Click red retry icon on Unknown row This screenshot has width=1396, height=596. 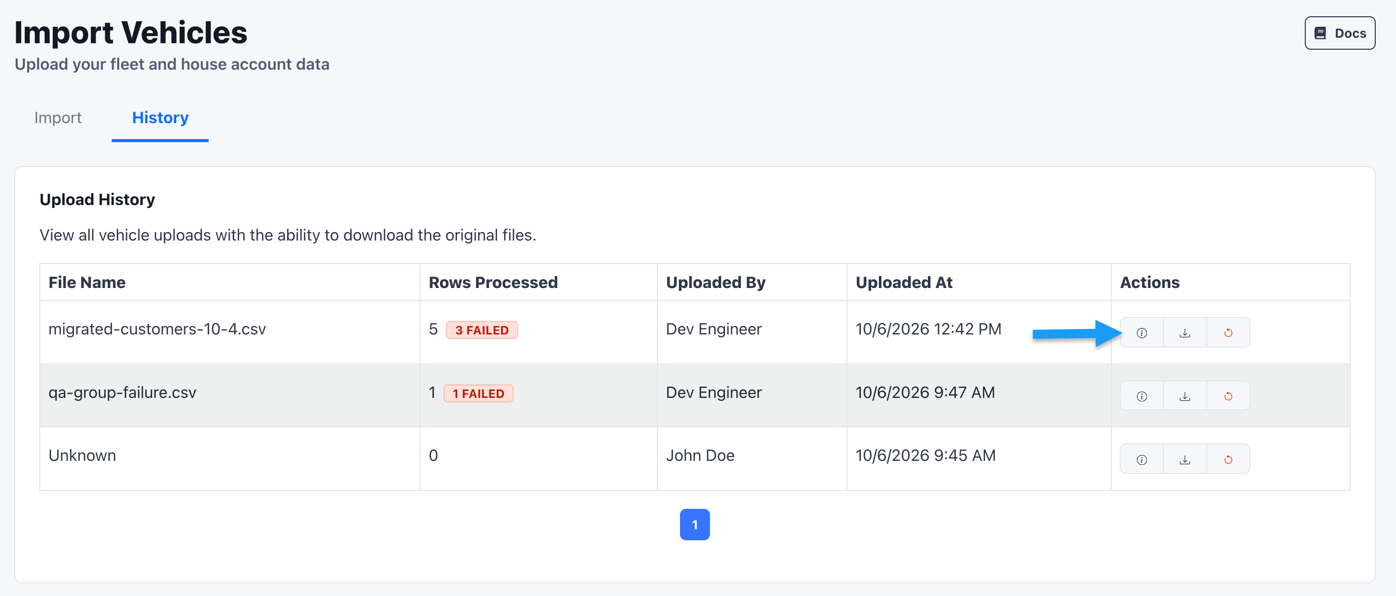[x=1228, y=459]
